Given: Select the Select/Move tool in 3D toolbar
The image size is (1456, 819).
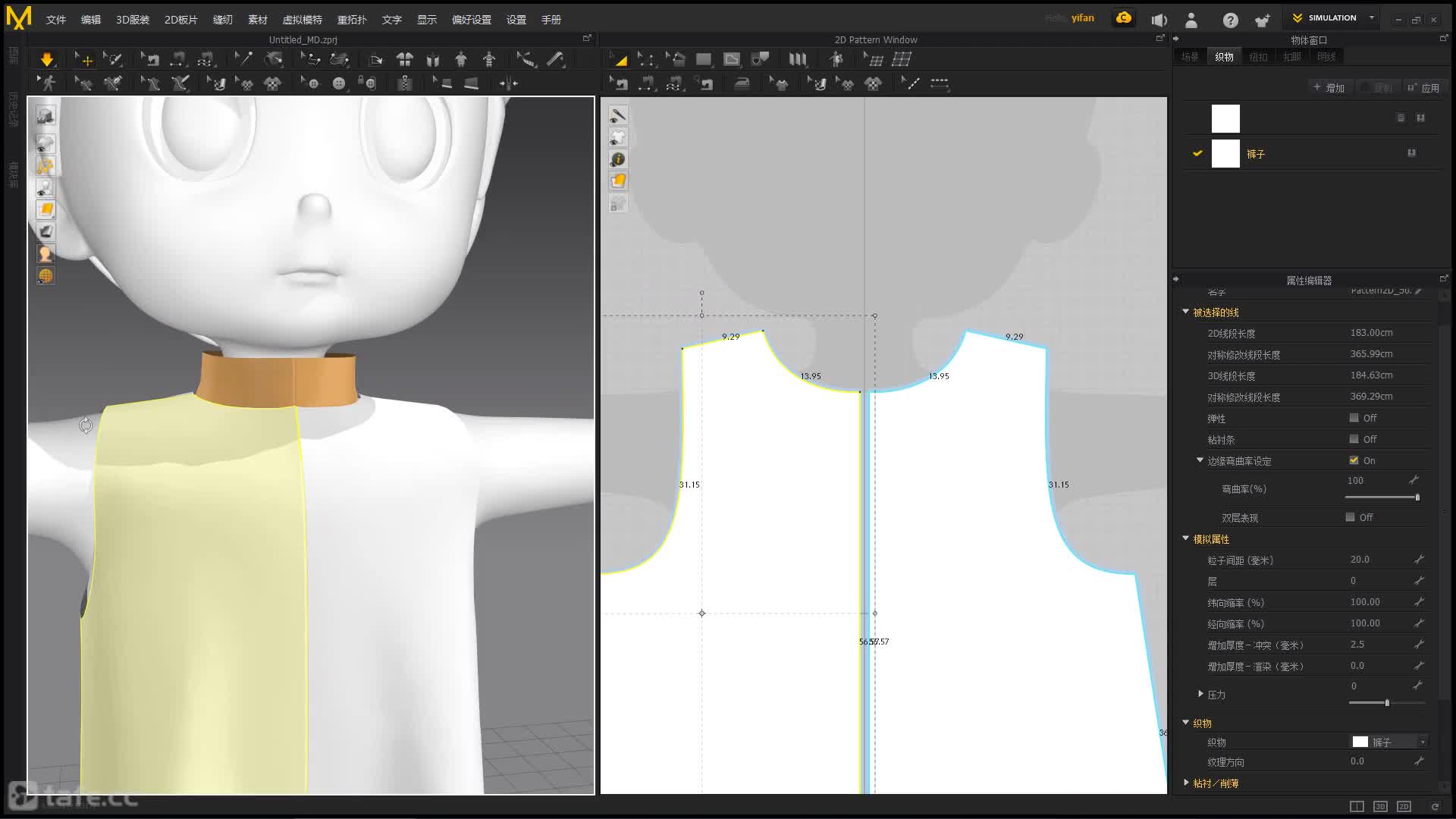Looking at the screenshot, I should 83,59.
